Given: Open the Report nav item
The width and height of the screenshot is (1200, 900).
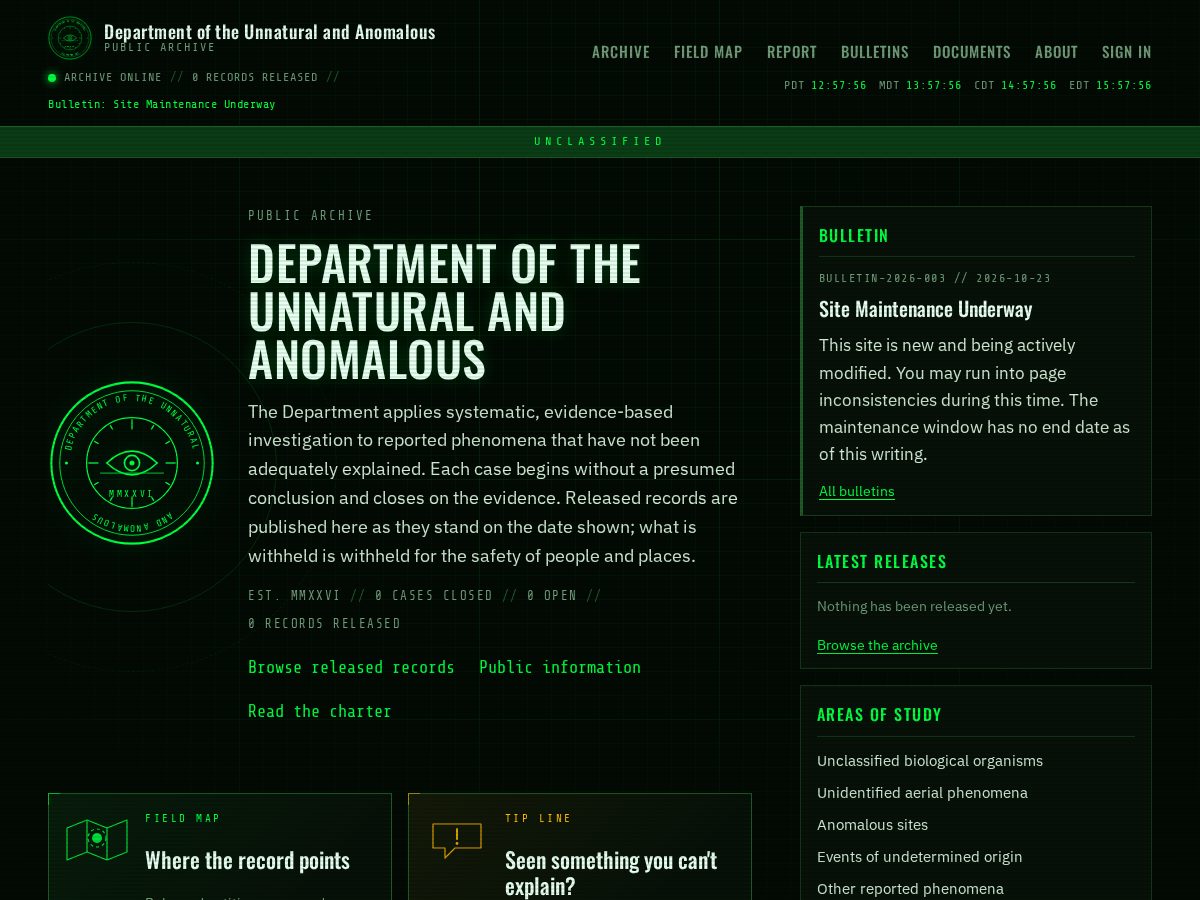Looking at the screenshot, I should tap(792, 52).
